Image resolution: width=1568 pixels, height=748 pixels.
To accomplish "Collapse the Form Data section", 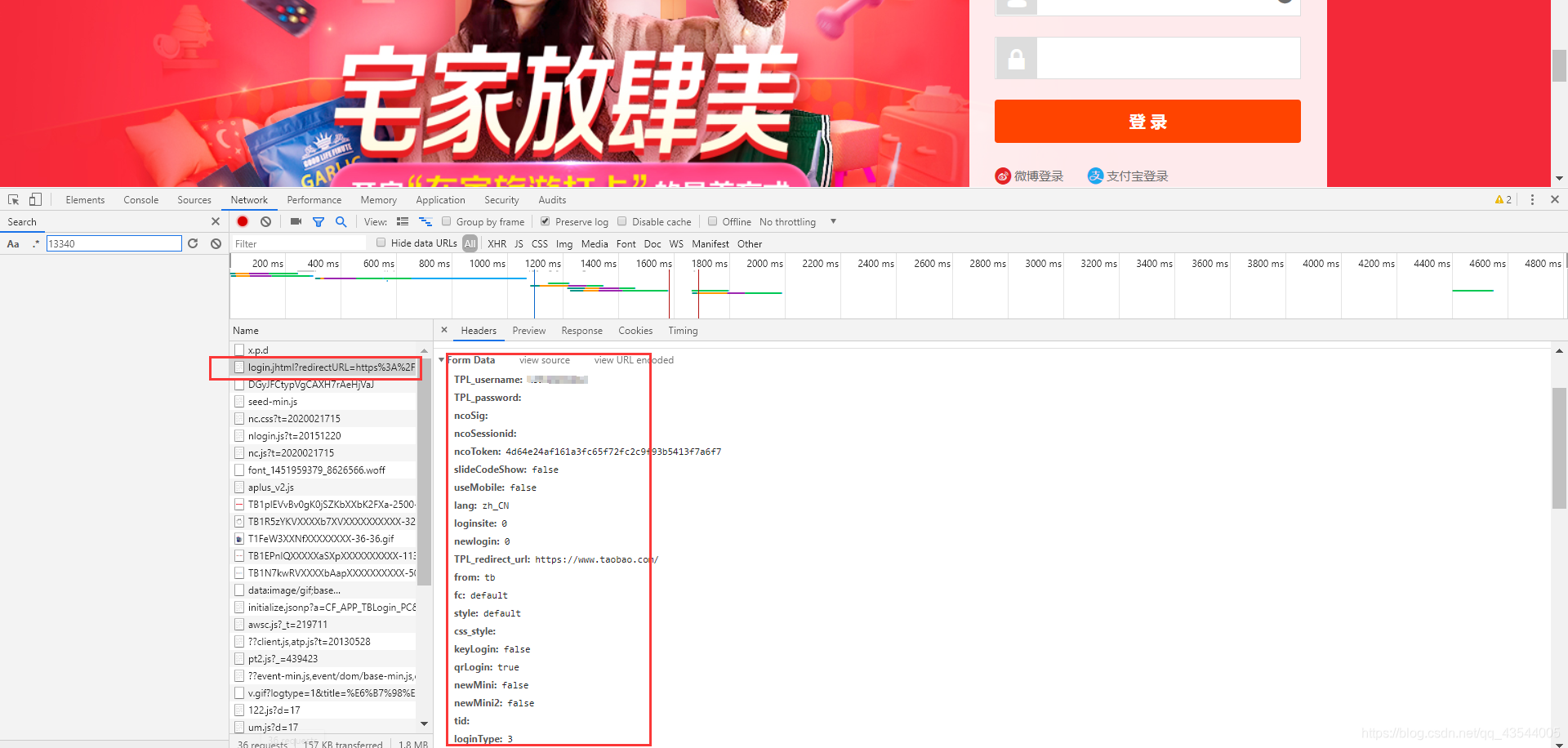I will (442, 360).
